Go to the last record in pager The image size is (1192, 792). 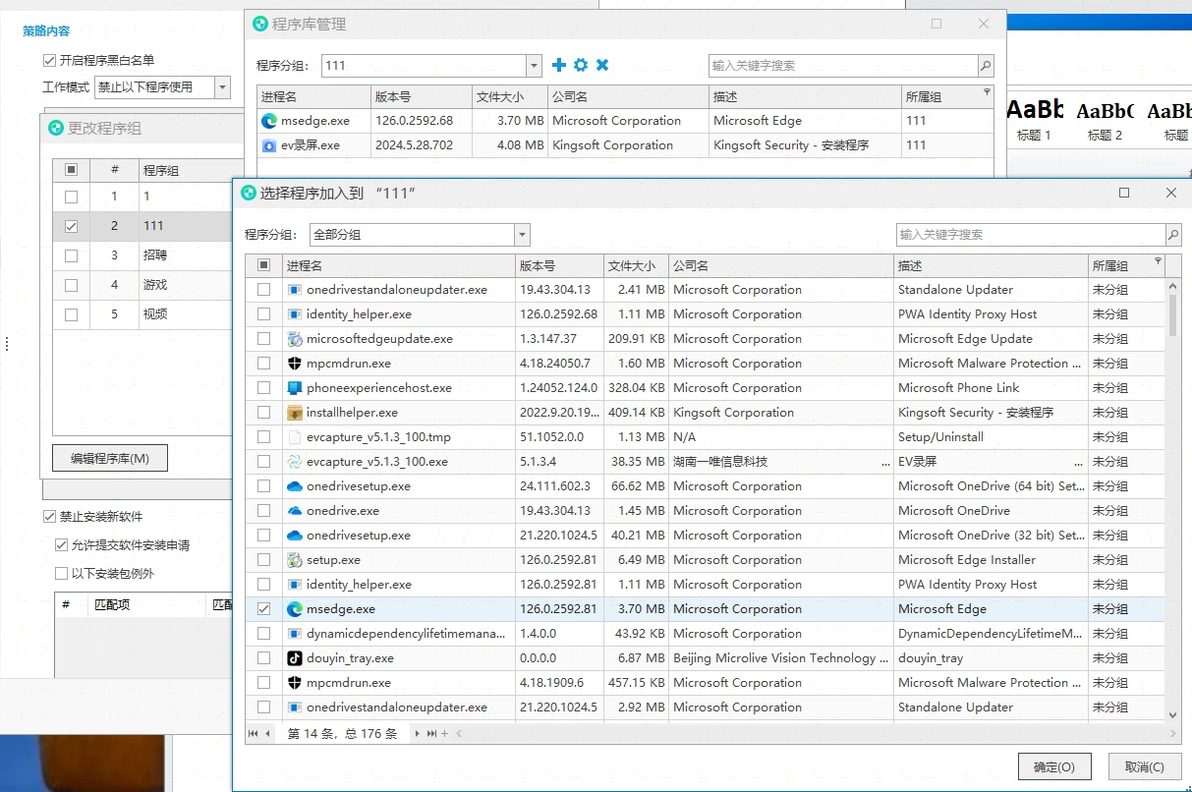click(x=432, y=734)
